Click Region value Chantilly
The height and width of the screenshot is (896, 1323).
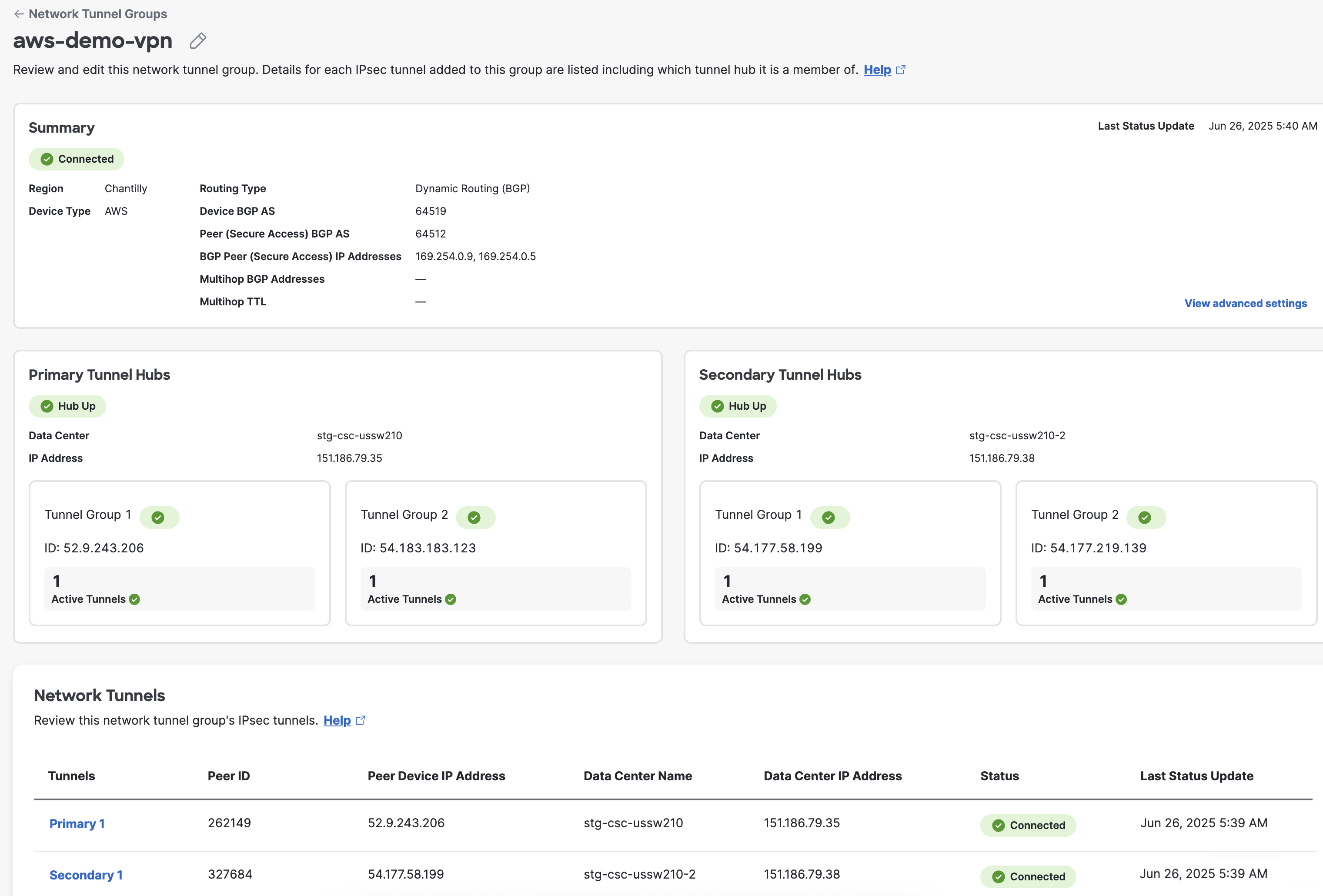click(x=126, y=188)
